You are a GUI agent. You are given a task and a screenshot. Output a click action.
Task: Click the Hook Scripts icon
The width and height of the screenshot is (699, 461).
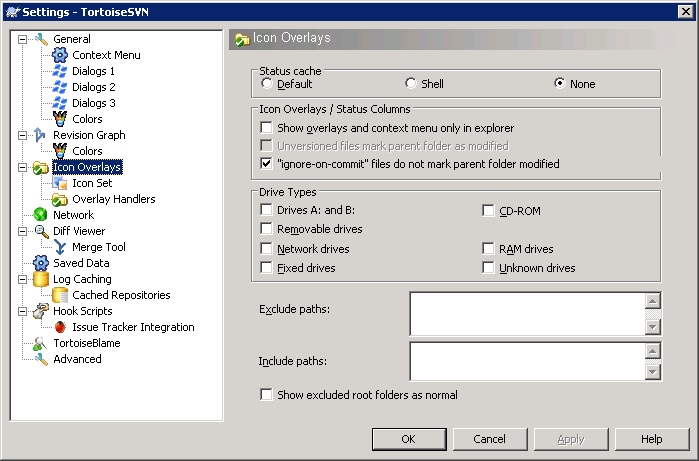point(41,311)
